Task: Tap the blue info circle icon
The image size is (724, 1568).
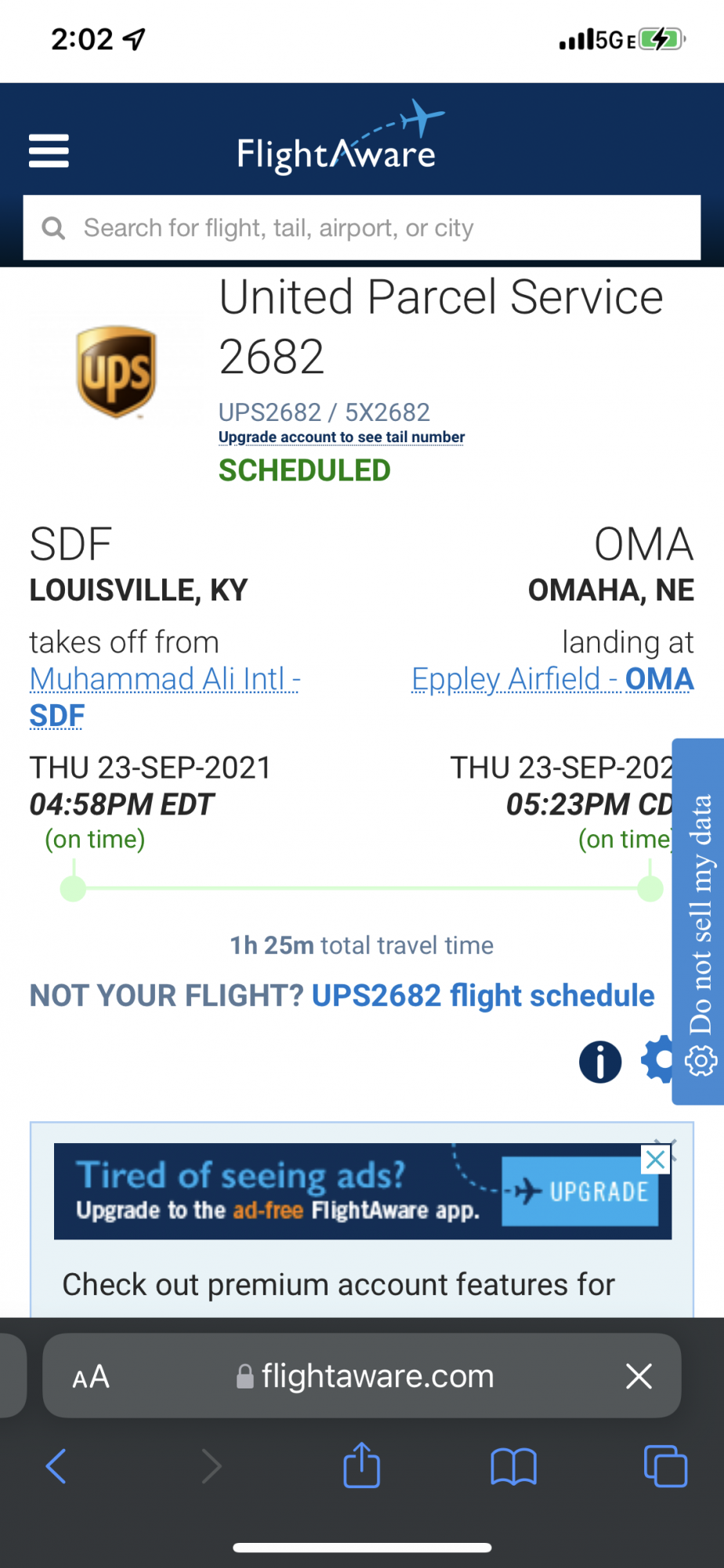Action: pos(600,1062)
